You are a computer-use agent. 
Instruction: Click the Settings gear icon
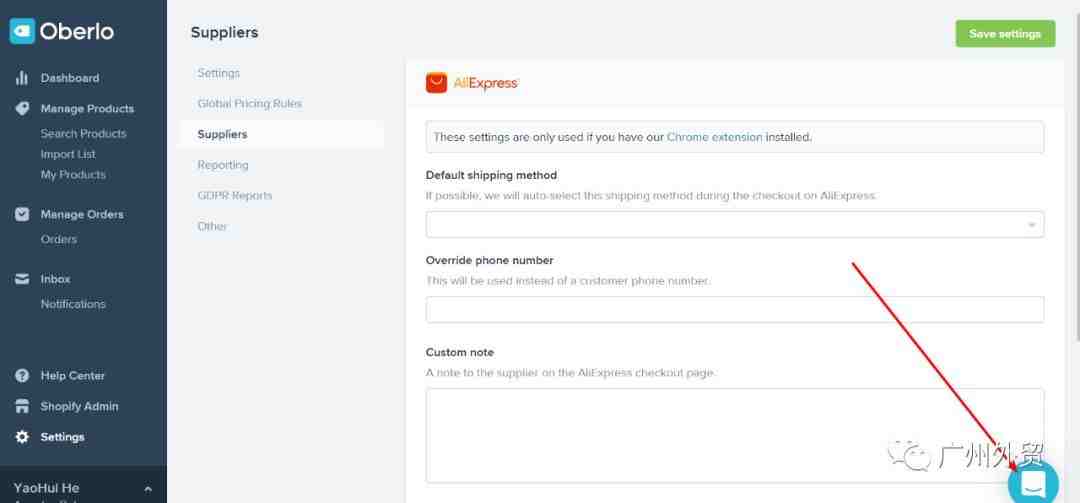(22, 437)
